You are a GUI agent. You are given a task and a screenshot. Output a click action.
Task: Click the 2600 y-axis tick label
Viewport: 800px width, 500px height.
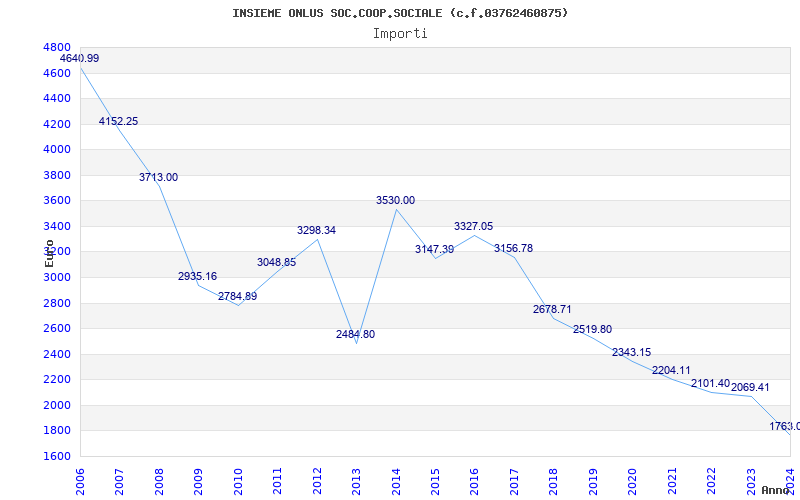57,329
